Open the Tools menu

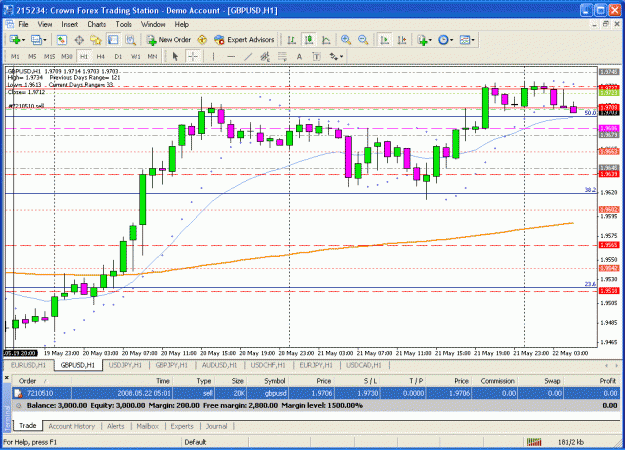124,24
